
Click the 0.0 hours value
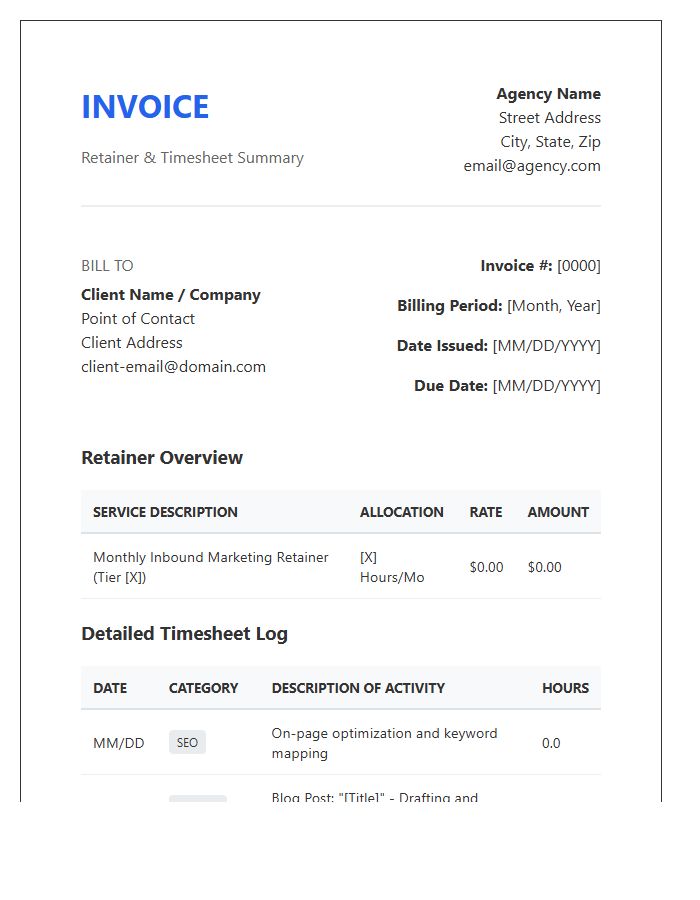tap(551, 743)
